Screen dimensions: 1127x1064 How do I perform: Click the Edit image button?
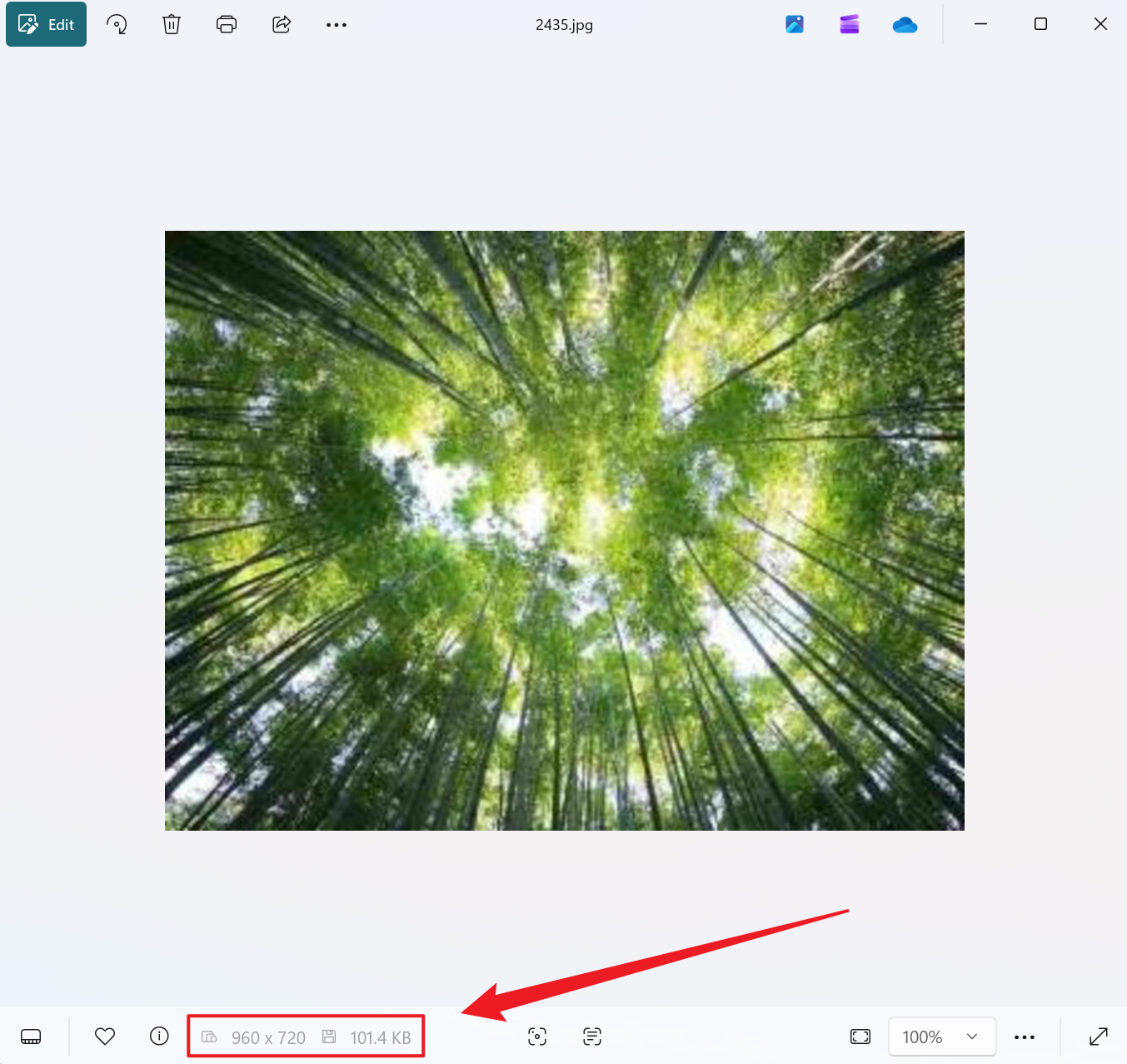47,24
